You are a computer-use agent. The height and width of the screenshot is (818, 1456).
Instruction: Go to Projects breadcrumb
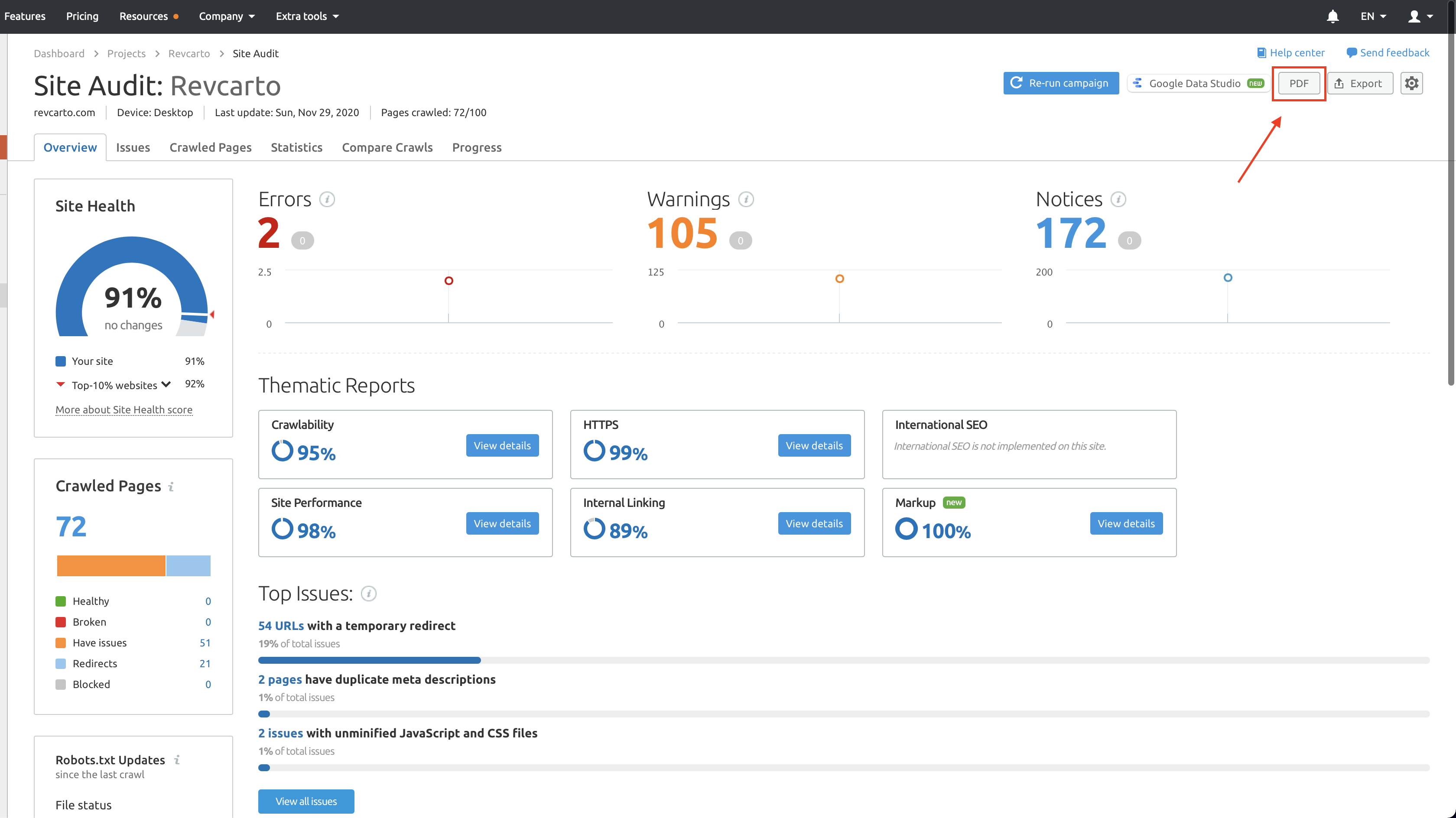click(x=126, y=53)
